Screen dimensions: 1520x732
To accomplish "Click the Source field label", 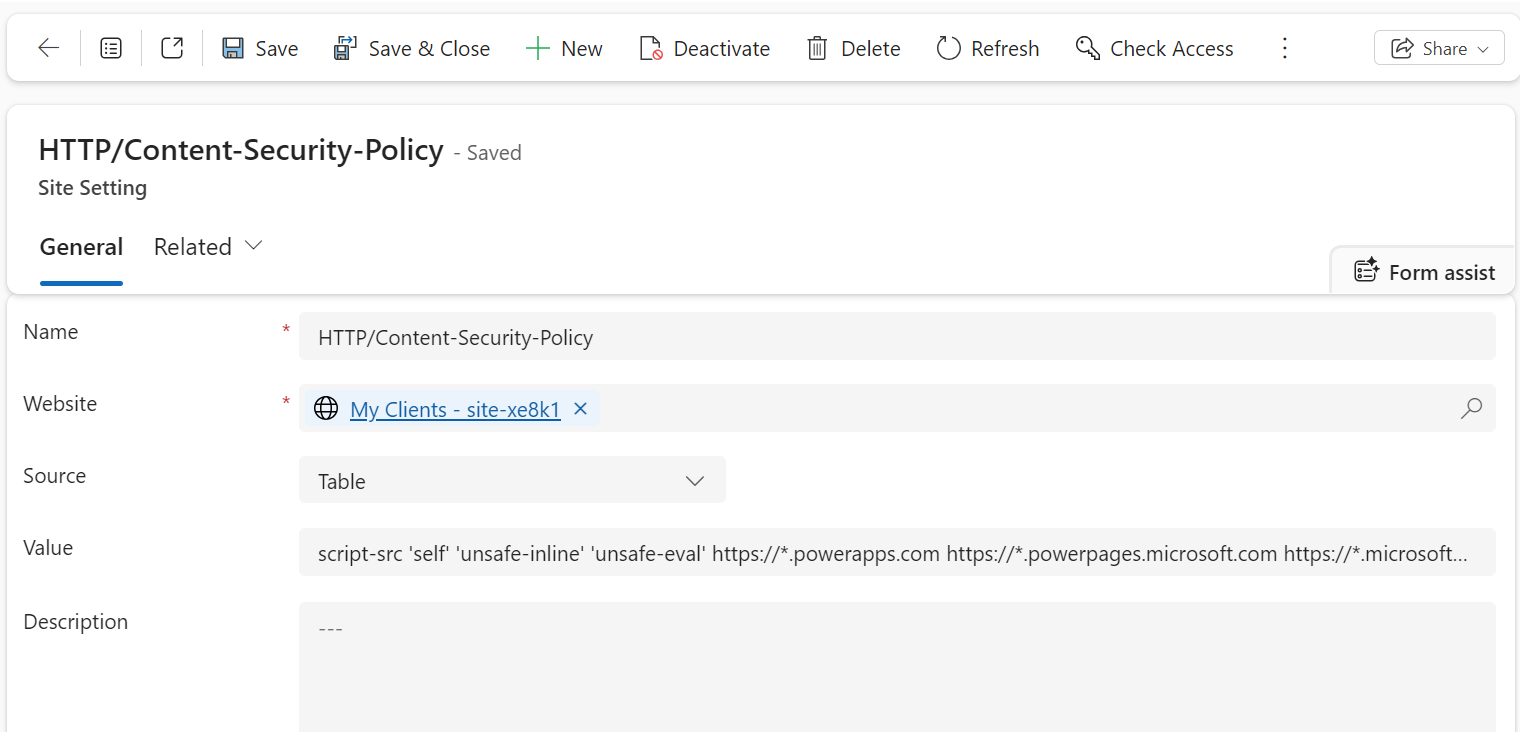I will coord(55,476).
